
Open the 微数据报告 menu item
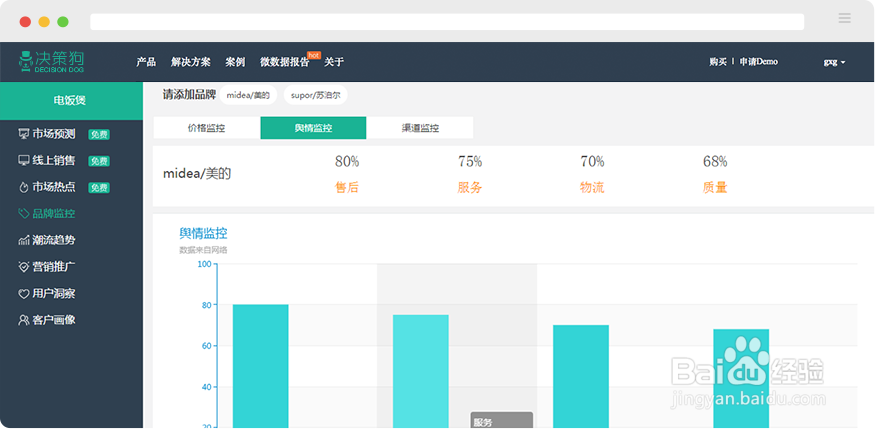(x=285, y=62)
